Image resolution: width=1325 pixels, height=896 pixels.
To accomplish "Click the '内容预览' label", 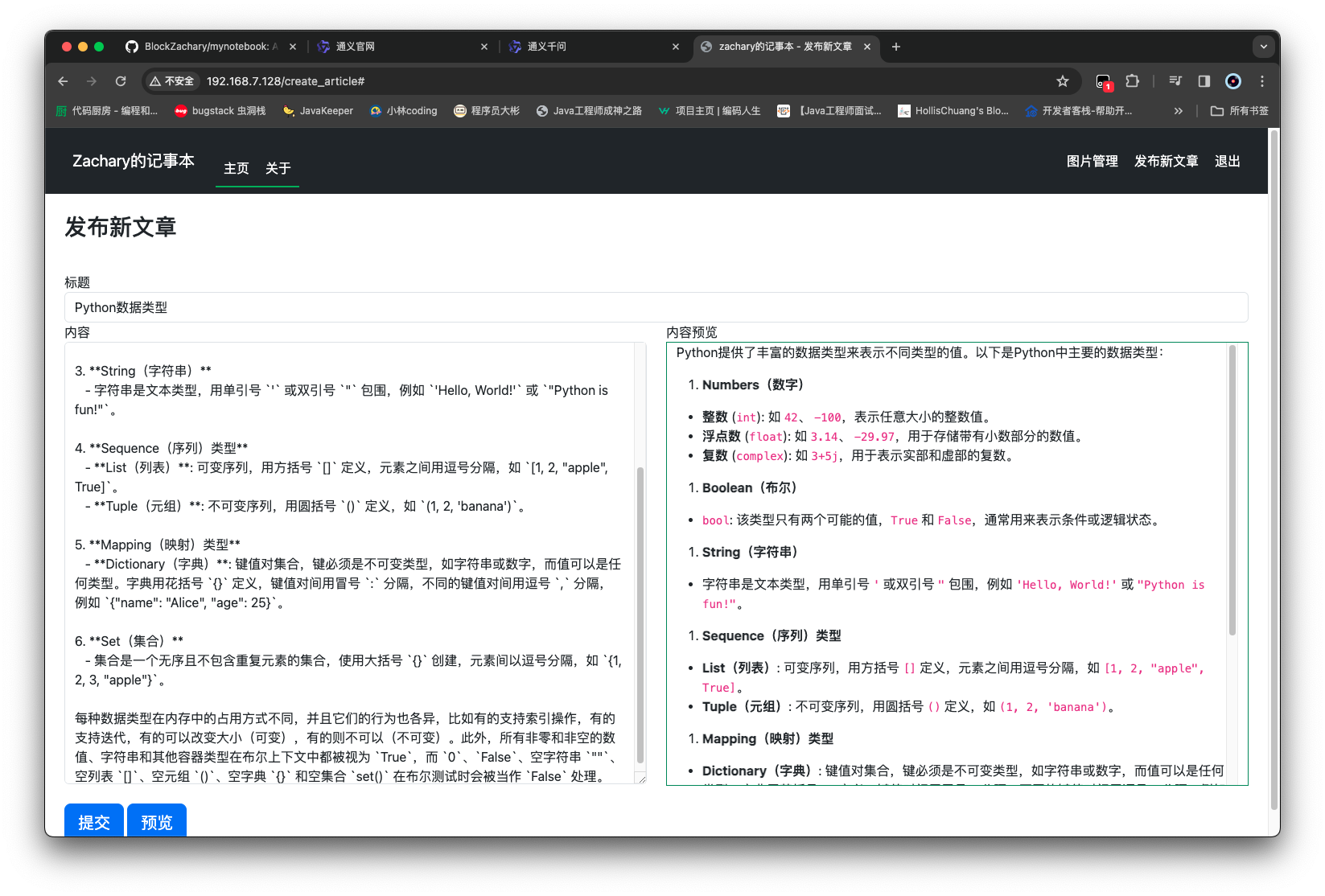I will [692, 332].
